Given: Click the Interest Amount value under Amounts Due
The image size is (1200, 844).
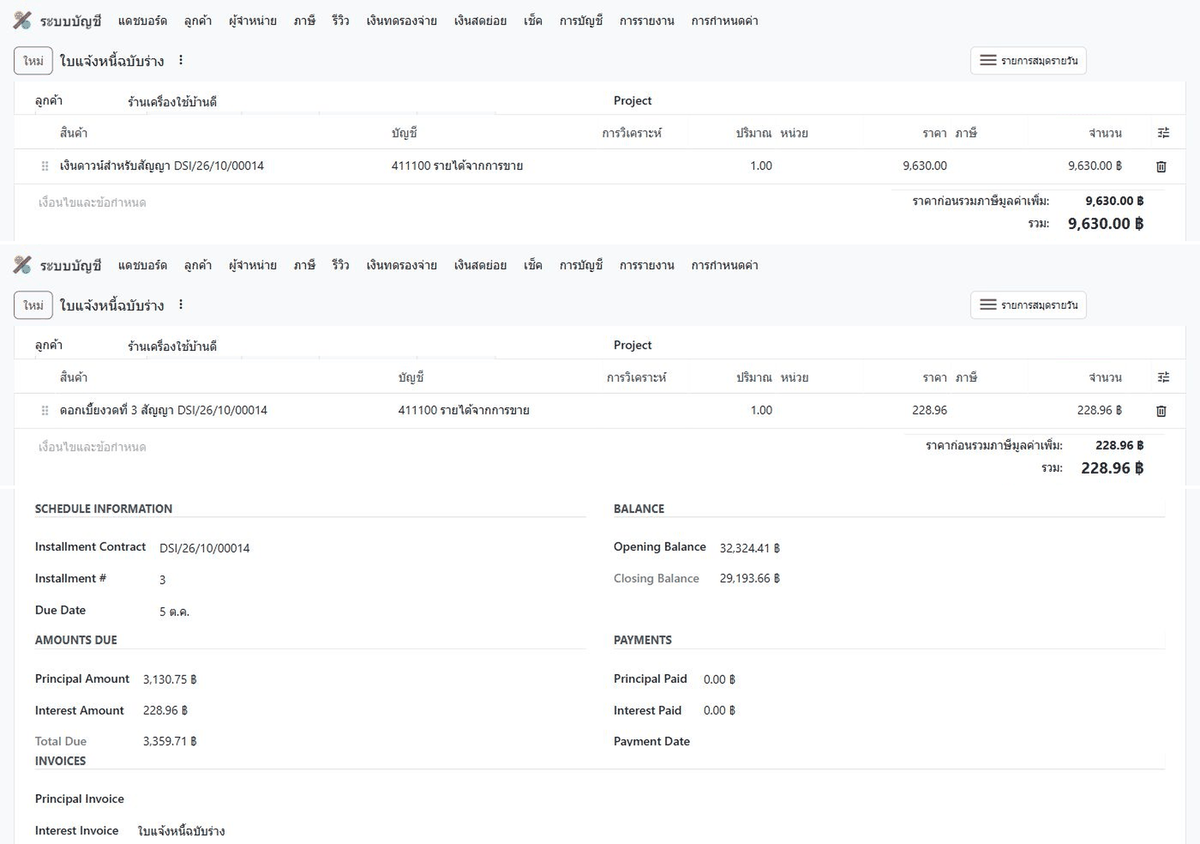Looking at the screenshot, I should pyautogui.click(x=165, y=711).
